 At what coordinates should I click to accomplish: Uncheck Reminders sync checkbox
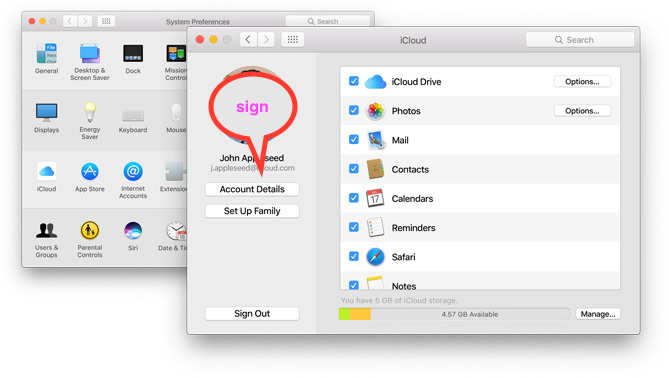point(354,227)
